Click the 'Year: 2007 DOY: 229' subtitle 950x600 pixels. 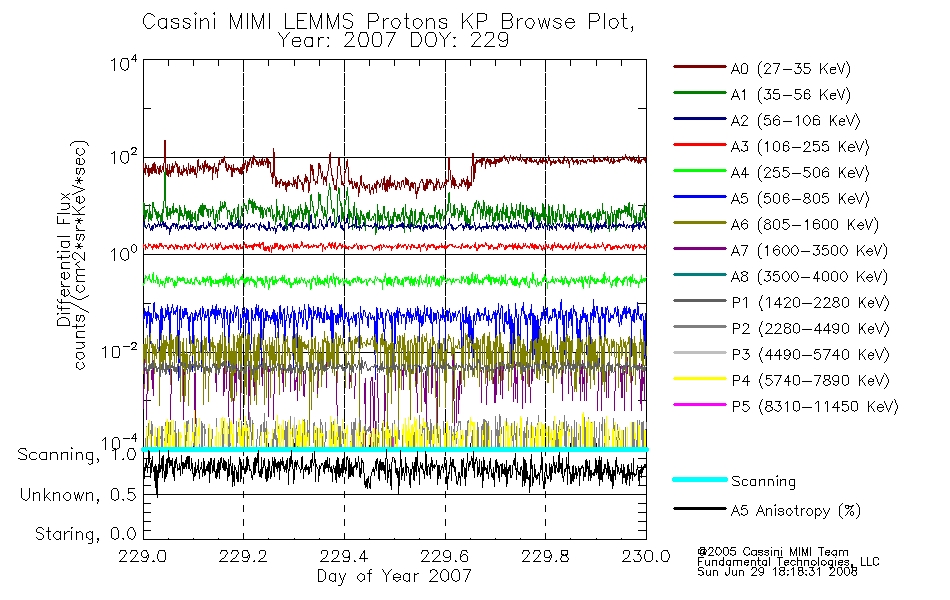pyautogui.click(x=393, y=41)
